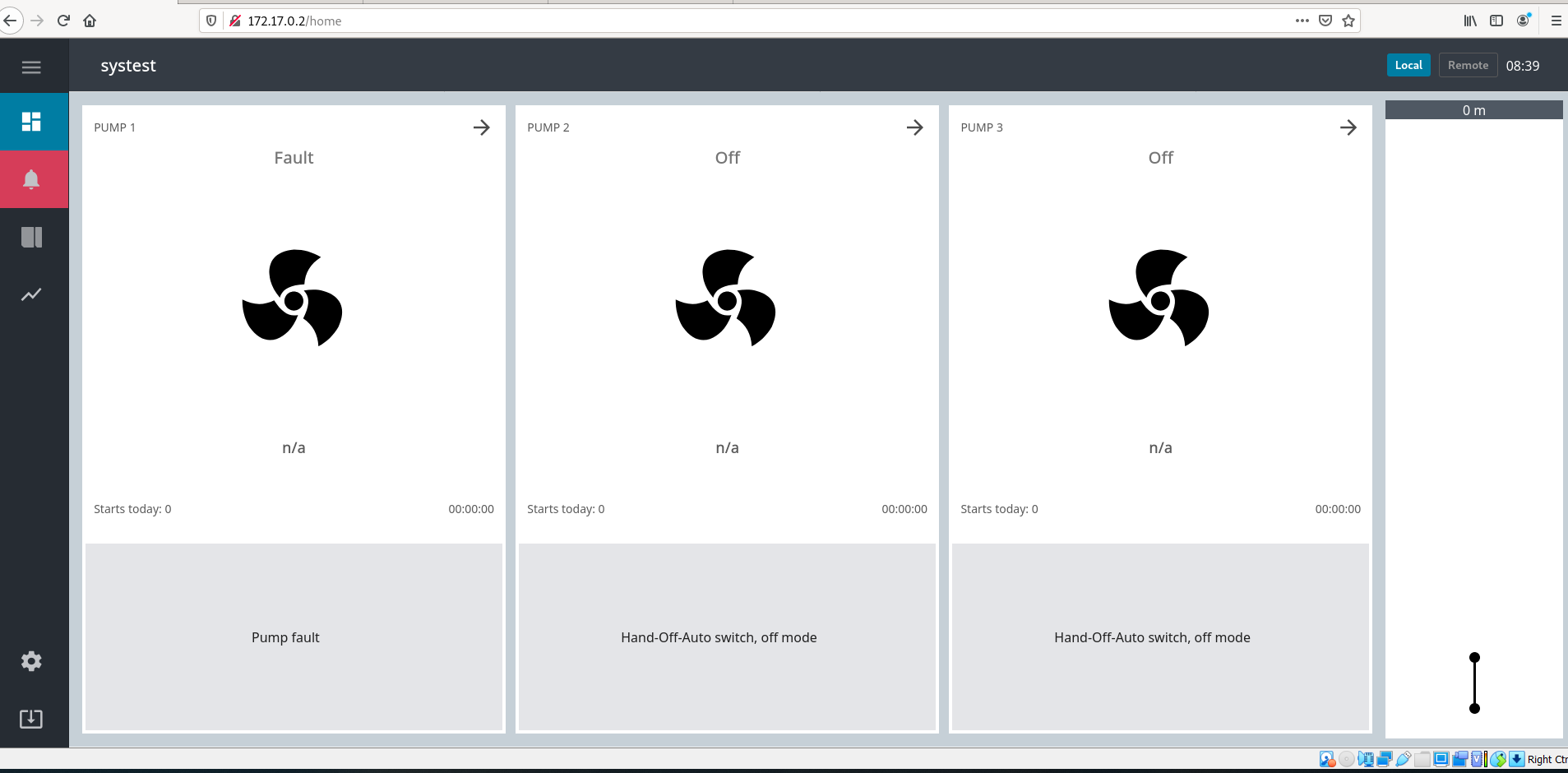The width and height of the screenshot is (1568, 773).
Task: Open the trends line chart icon
Action: pyautogui.click(x=31, y=294)
